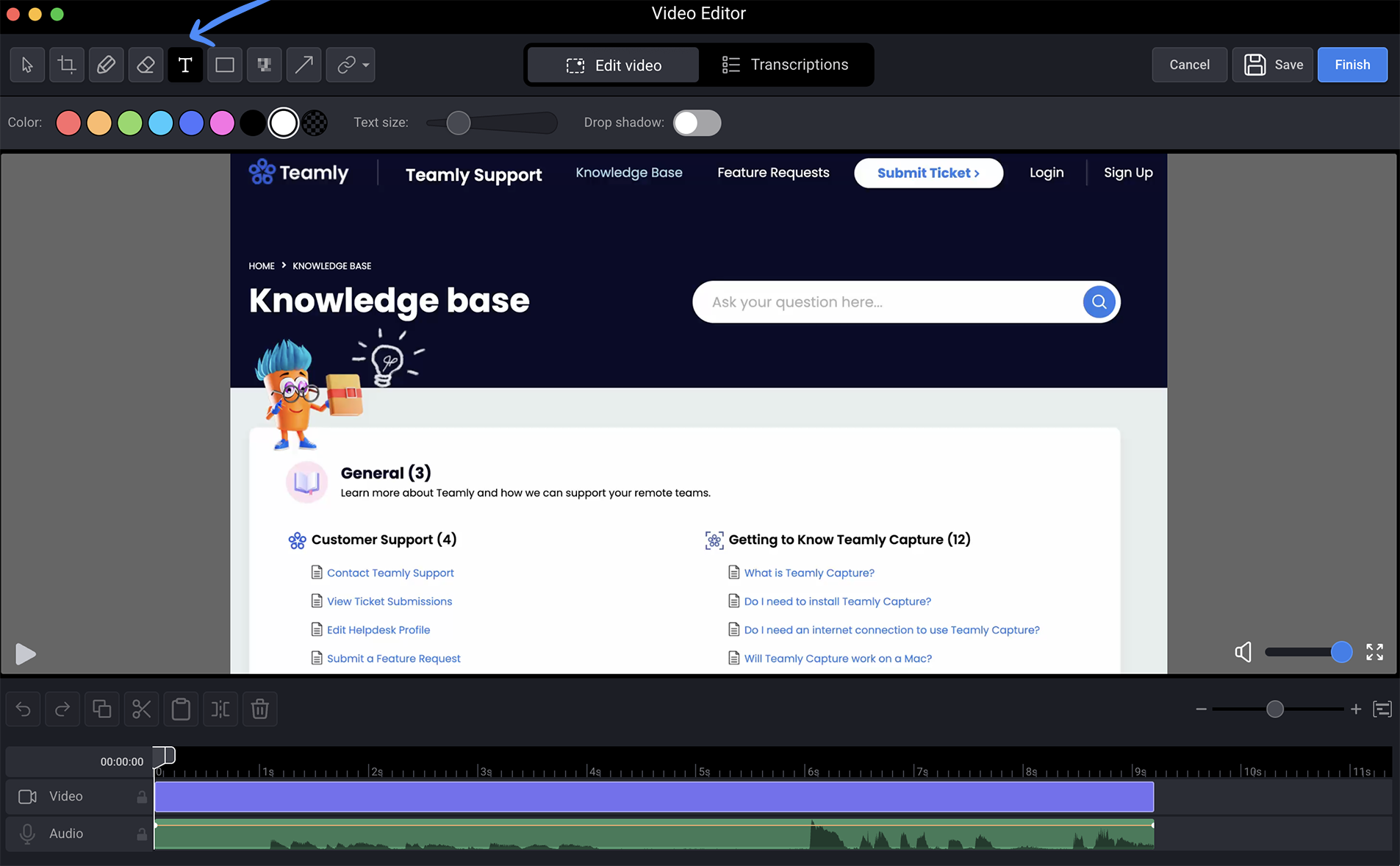Select the Text tool
Viewport: 1400px width, 866px height.
coord(185,65)
